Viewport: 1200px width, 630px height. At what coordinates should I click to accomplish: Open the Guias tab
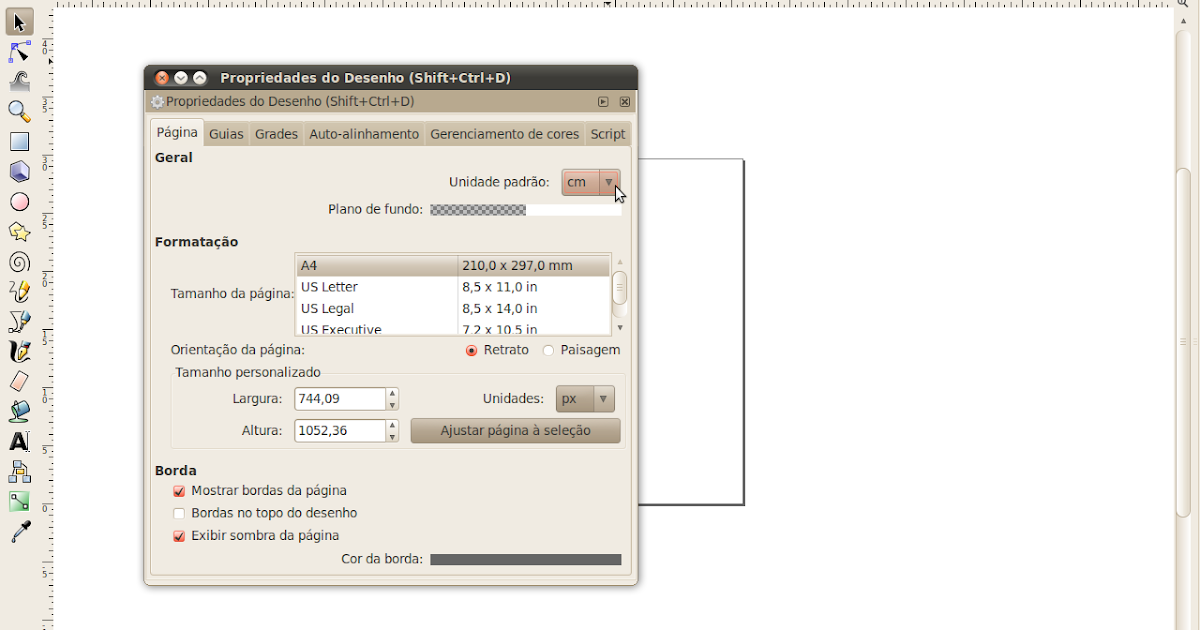[226, 134]
